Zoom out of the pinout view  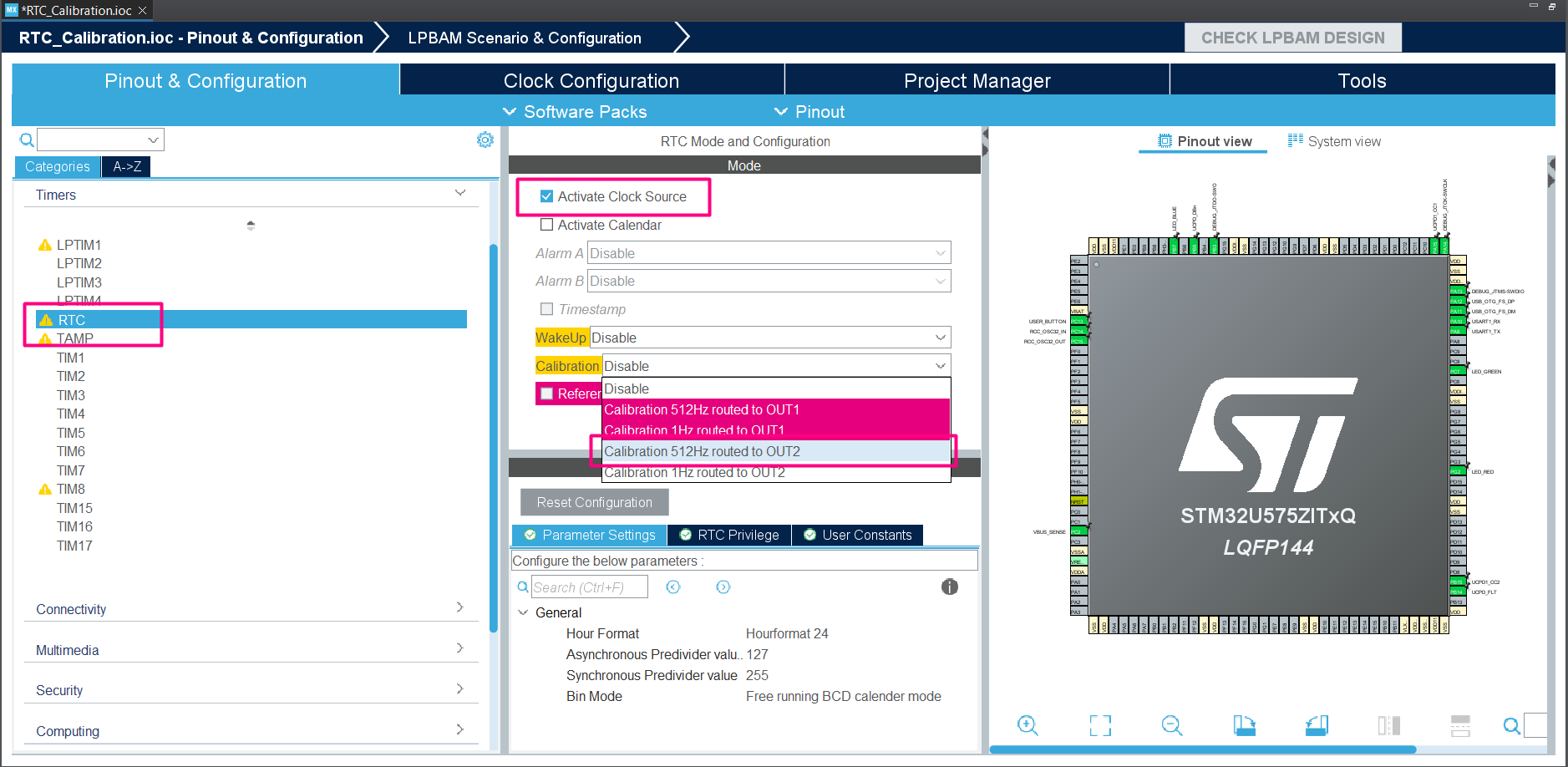click(x=1171, y=725)
